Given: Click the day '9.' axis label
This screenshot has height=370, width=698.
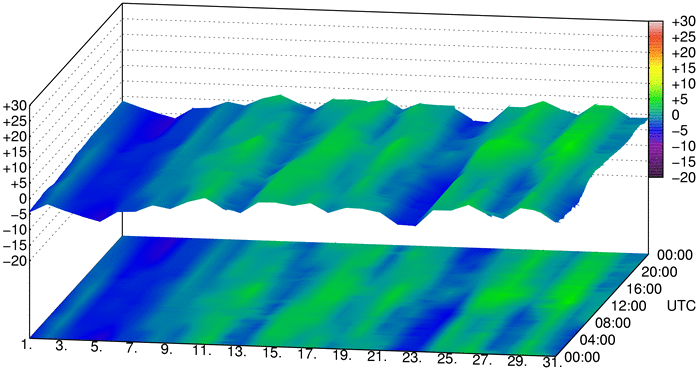Looking at the screenshot, I should (x=166, y=350).
